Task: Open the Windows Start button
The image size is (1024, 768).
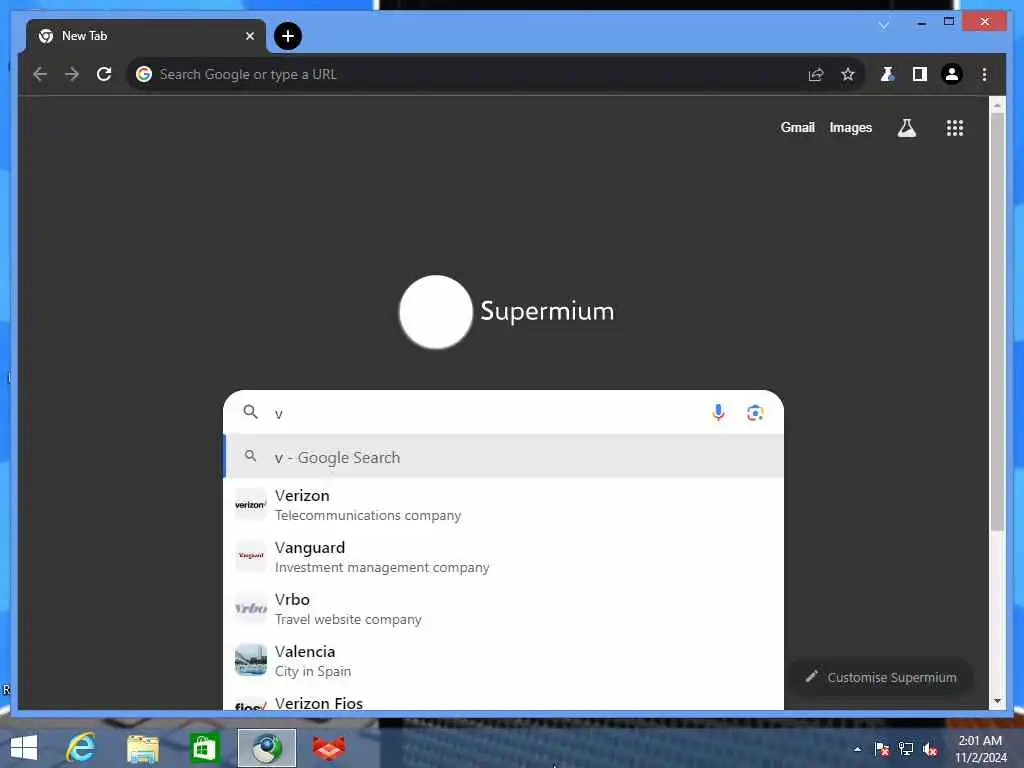Action: pyautogui.click(x=24, y=748)
